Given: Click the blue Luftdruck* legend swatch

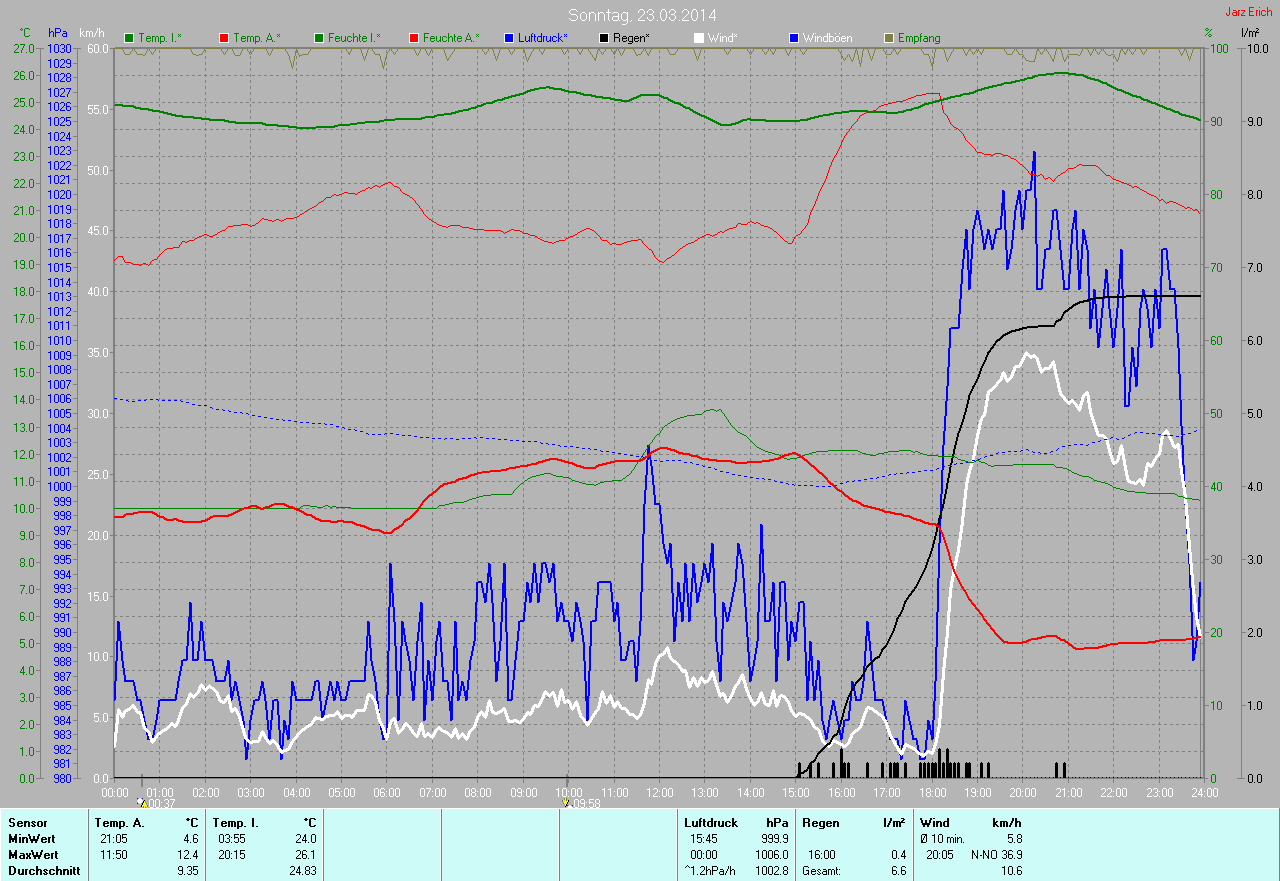Looking at the screenshot, I should (x=509, y=38).
